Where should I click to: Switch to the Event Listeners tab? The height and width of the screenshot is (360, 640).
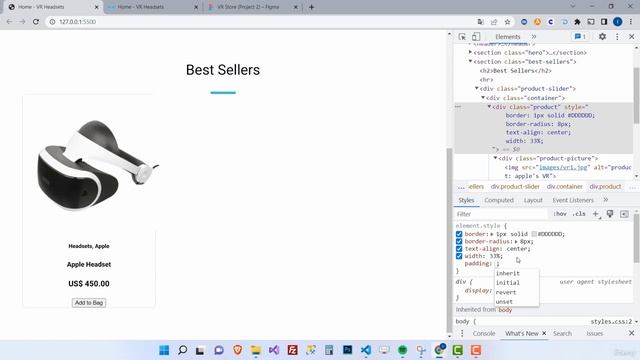tap(573, 200)
